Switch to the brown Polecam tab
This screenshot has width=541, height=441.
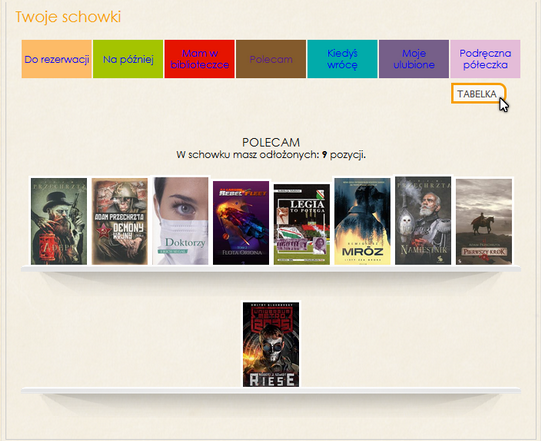271,59
